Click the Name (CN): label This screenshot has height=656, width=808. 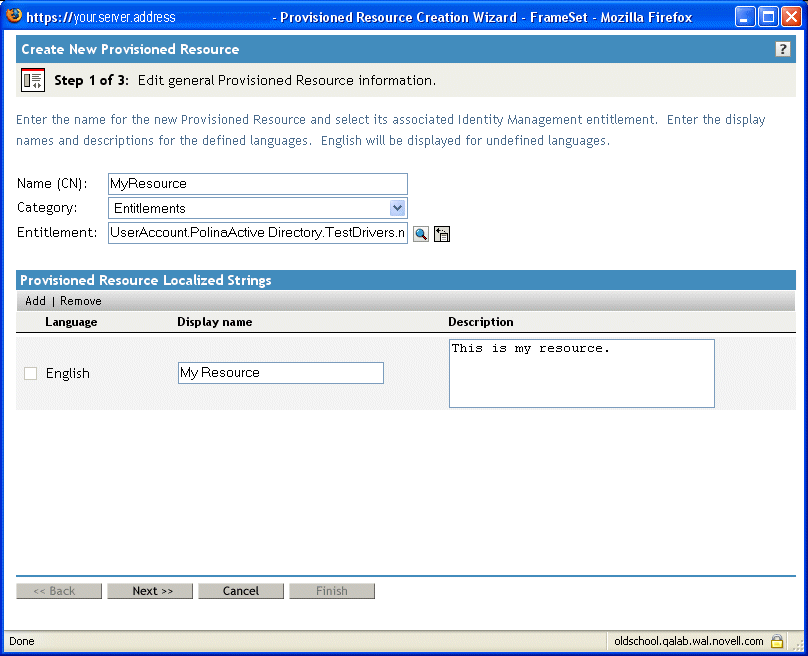point(52,184)
